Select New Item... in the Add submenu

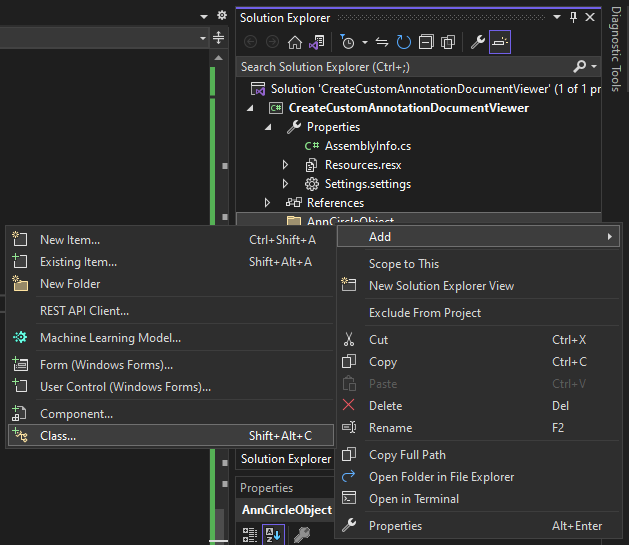[70, 239]
